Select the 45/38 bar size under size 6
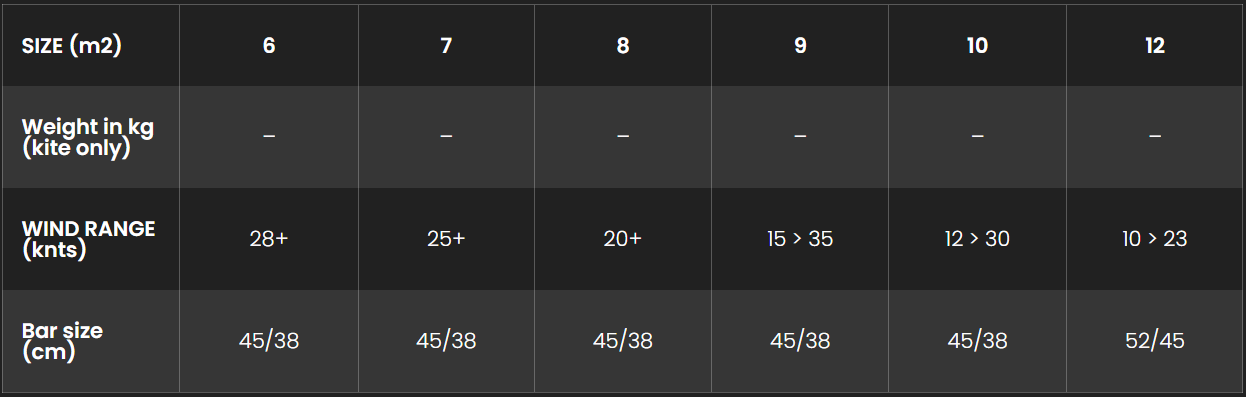This screenshot has height=397, width=1246. 269,341
